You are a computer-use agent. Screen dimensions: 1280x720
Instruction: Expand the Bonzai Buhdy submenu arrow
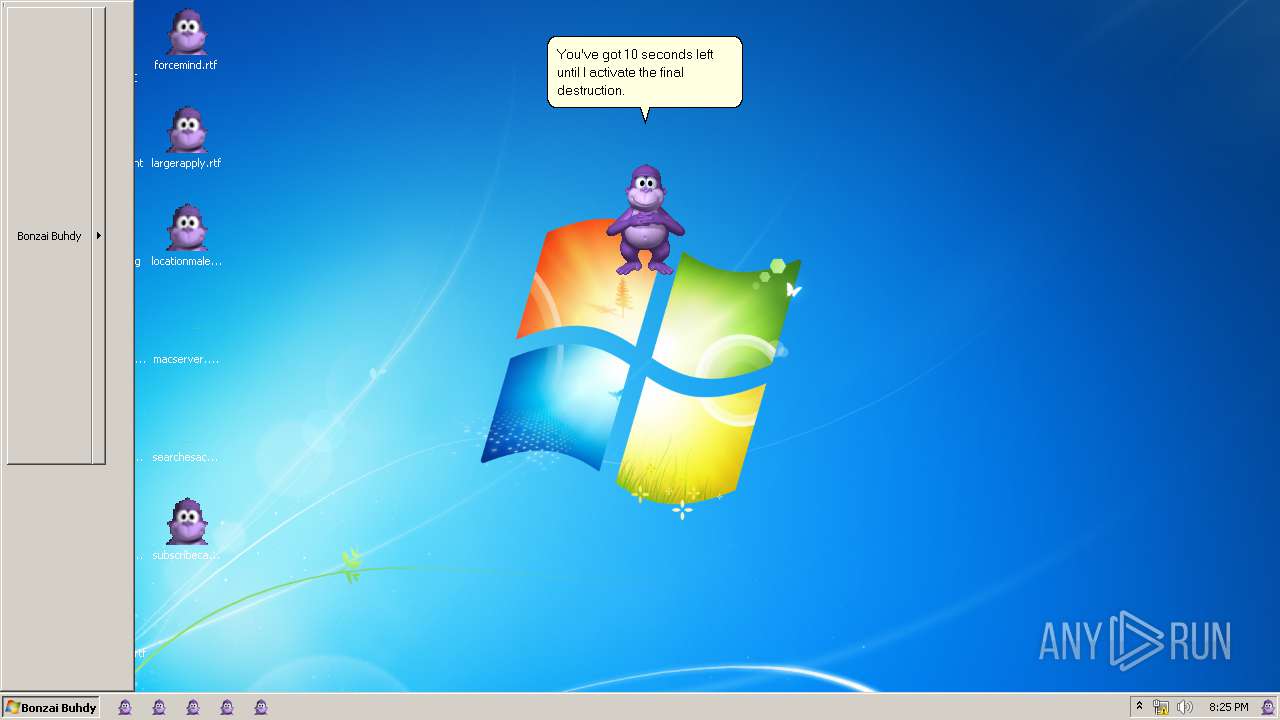point(98,236)
